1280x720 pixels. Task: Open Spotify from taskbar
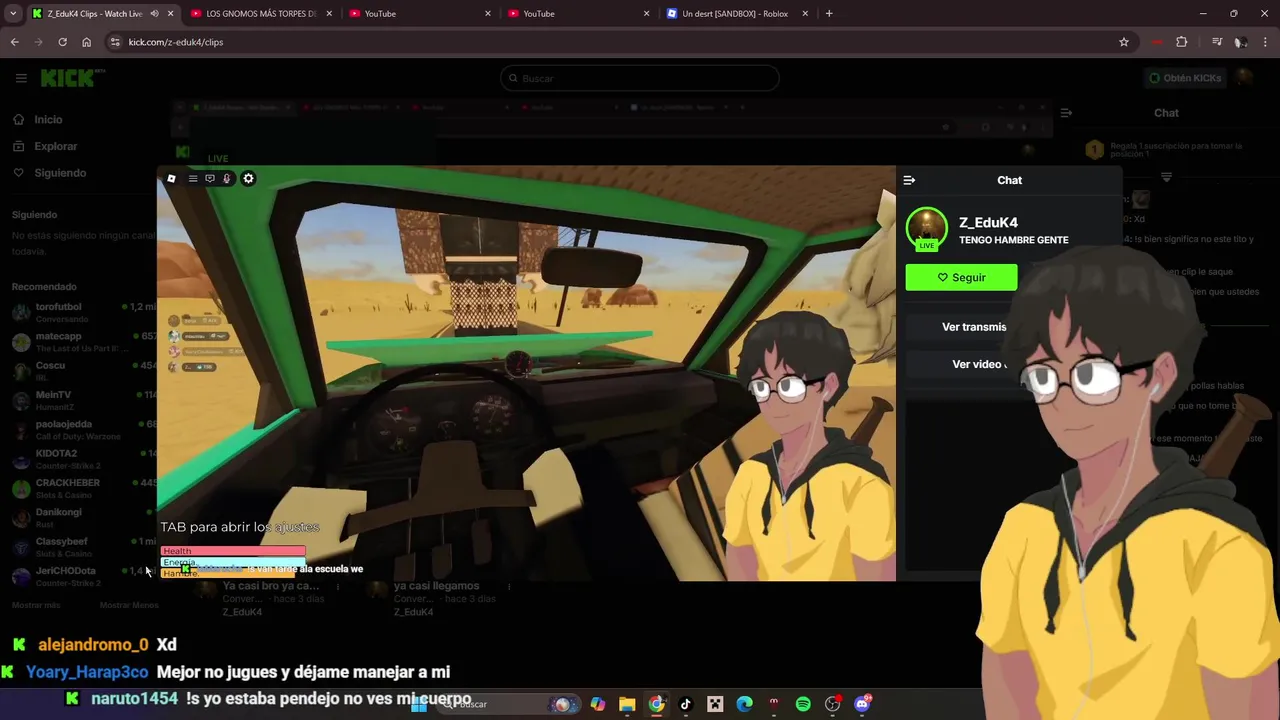[x=803, y=704]
